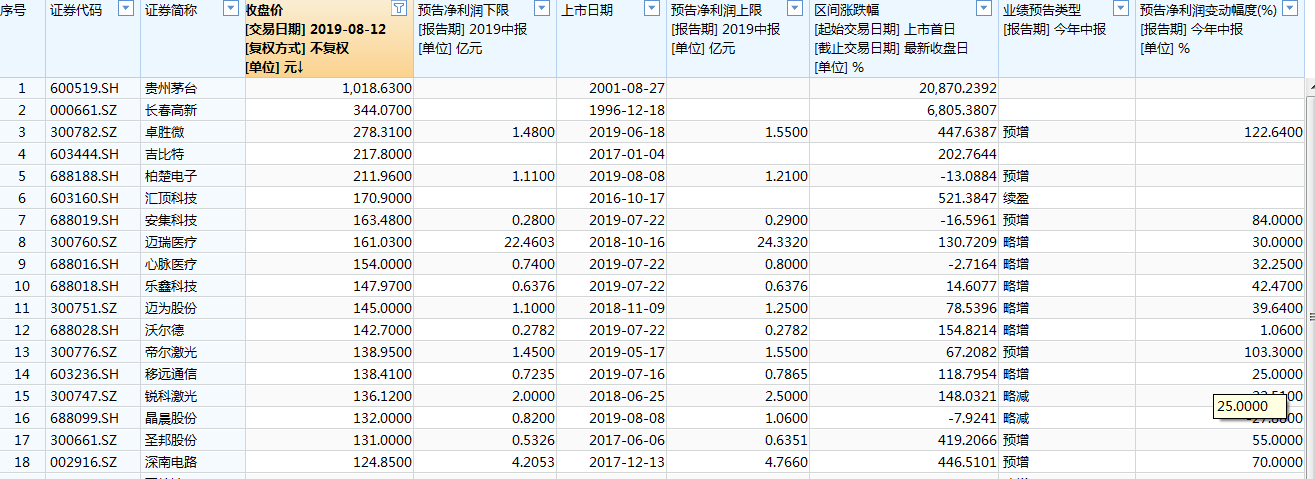The height and width of the screenshot is (479, 1315).
Task: Select stock code 600519.SH cell
Action: (x=93, y=88)
